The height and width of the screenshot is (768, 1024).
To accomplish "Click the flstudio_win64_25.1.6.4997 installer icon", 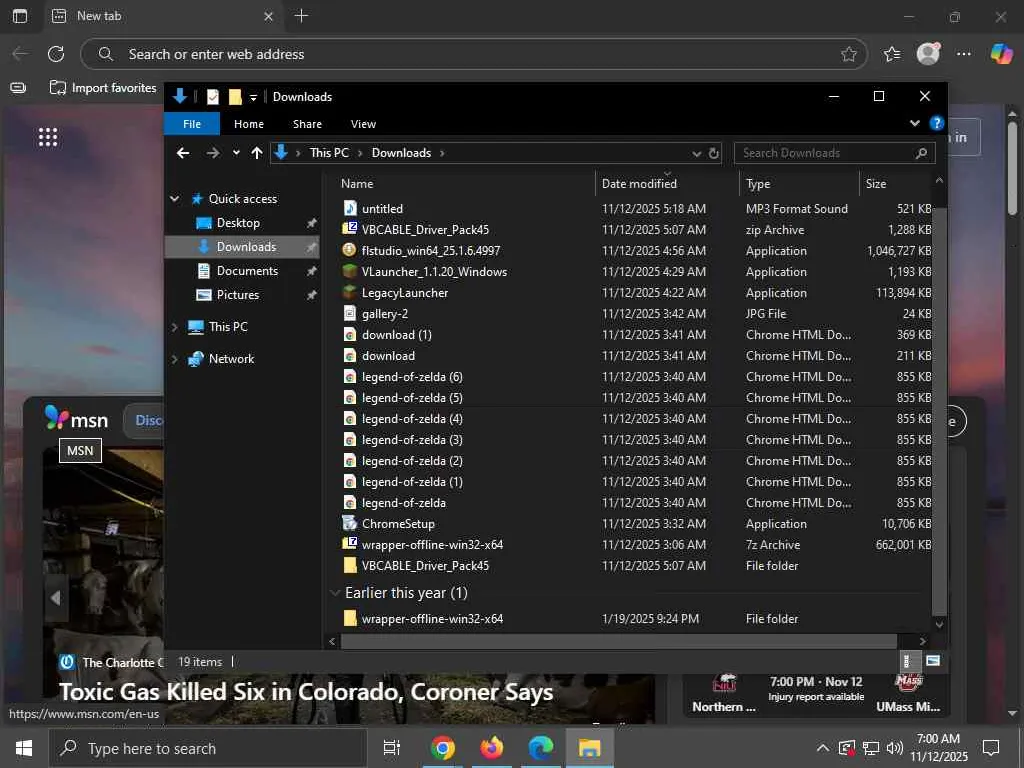I will 350,250.
